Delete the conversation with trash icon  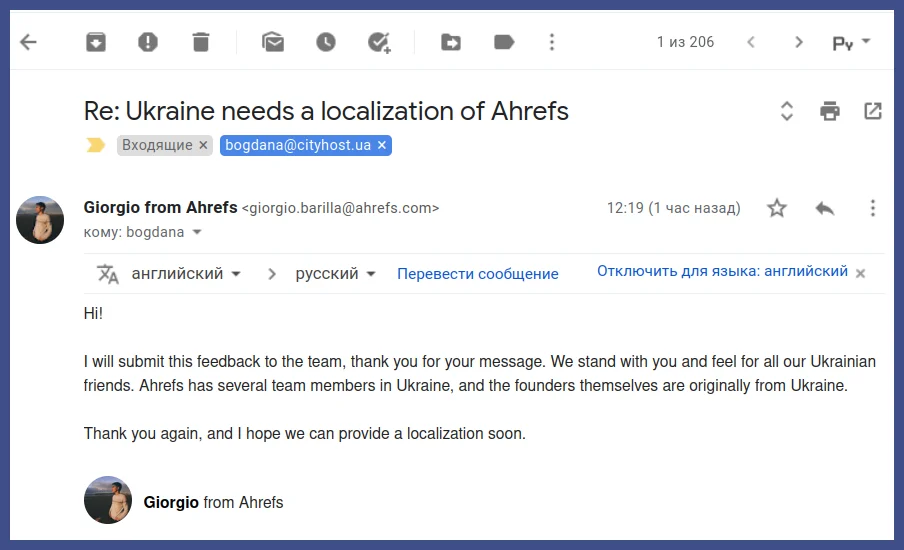(x=201, y=42)
